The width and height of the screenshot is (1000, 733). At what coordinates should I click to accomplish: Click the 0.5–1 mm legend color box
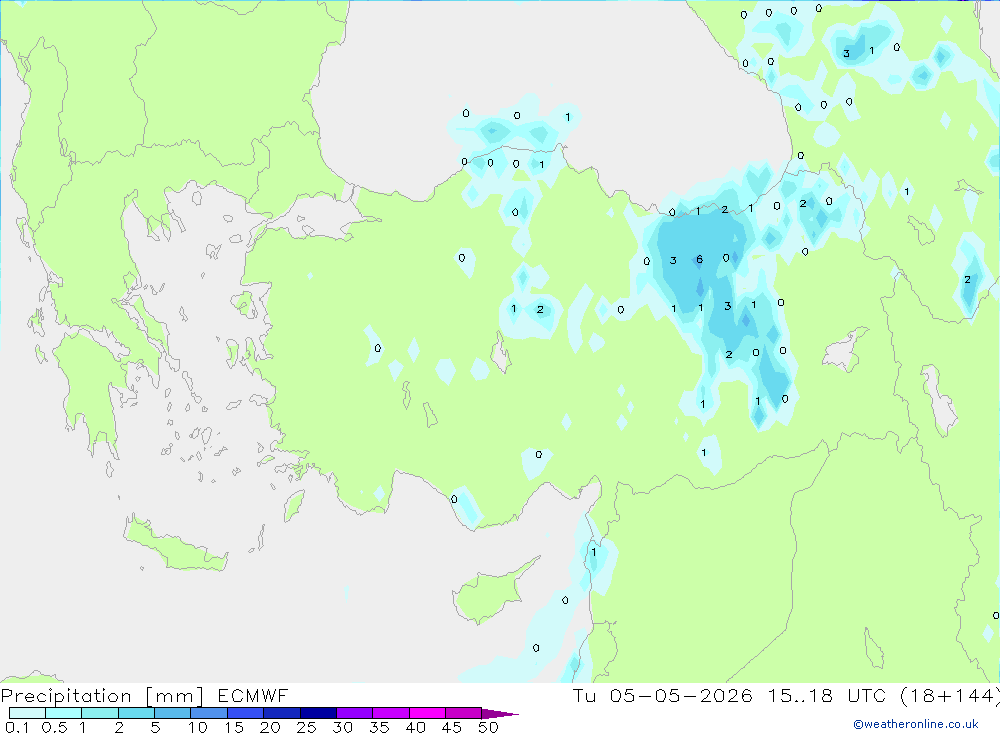point(64,713)
